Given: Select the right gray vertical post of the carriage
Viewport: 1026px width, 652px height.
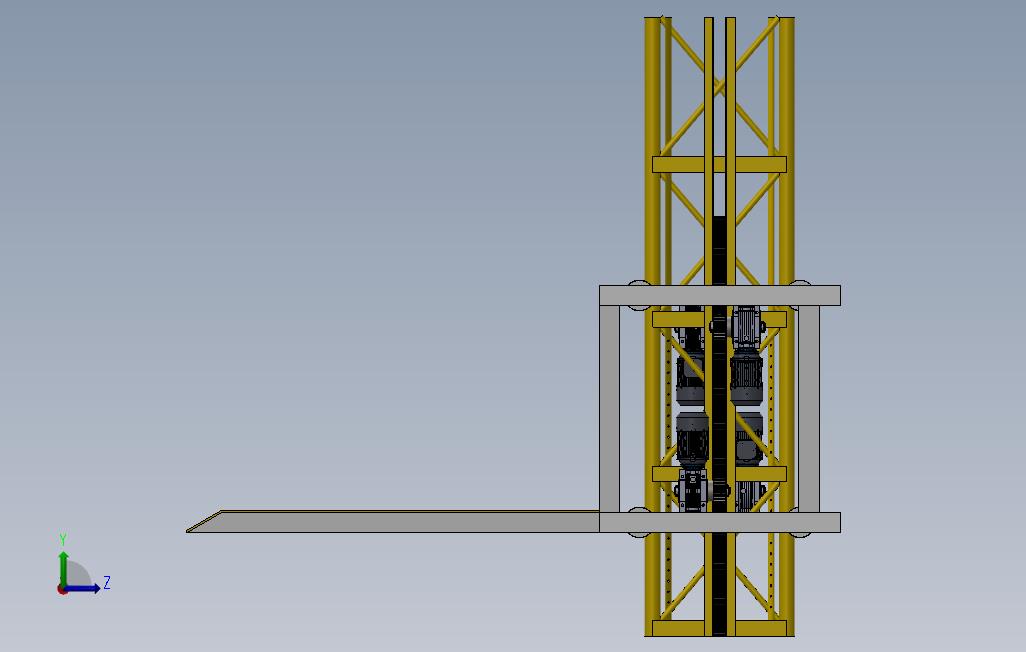Looking at the screenshot, I should (x=809, y=409).
